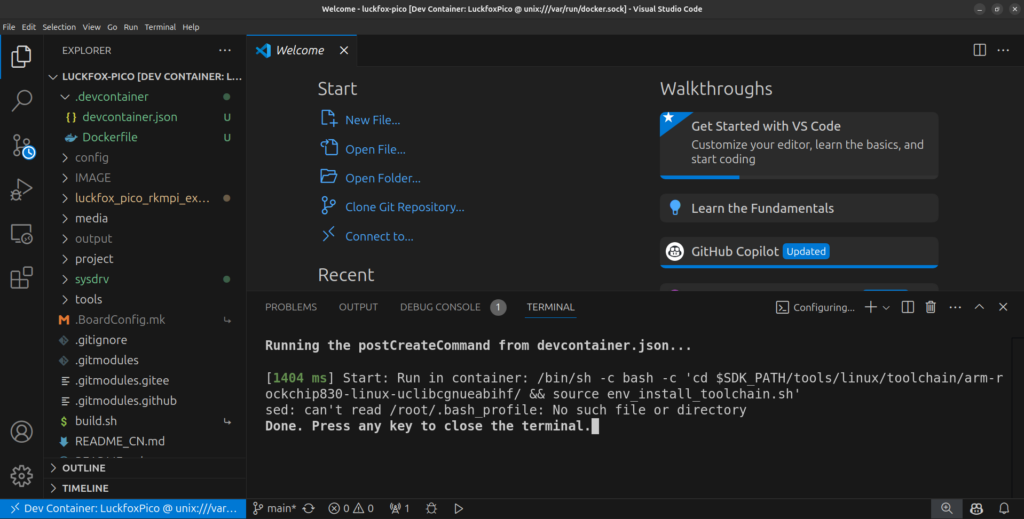This screenshot has height=519, width=1024.
Task: Click errors and warnings count in status bar
Action: click(351, 509)
